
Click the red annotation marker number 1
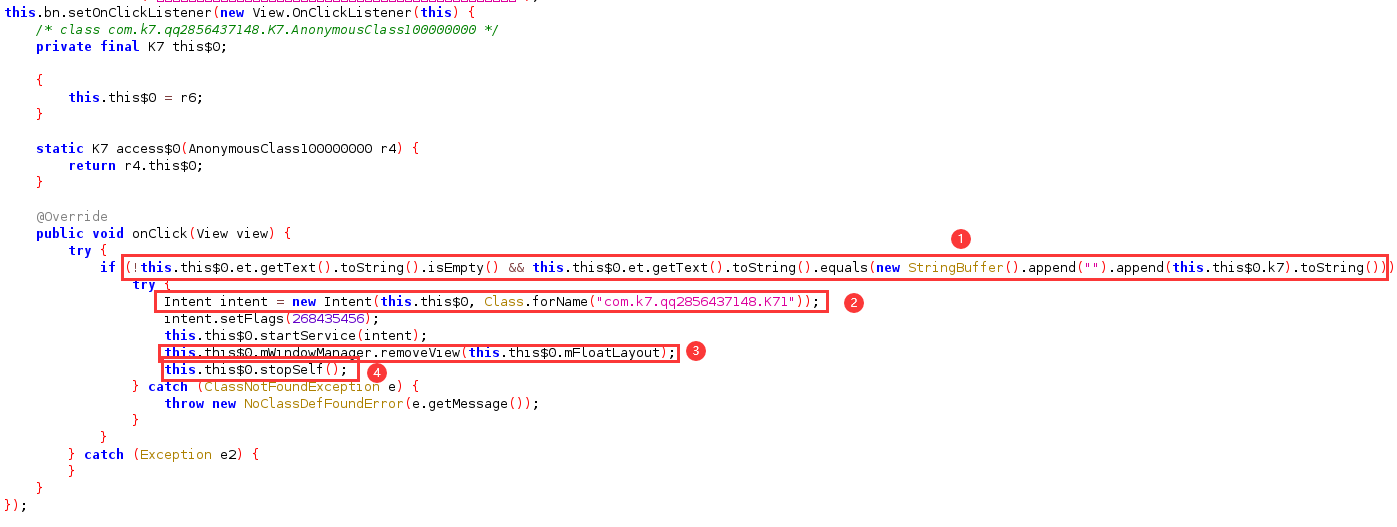[960, 239]
